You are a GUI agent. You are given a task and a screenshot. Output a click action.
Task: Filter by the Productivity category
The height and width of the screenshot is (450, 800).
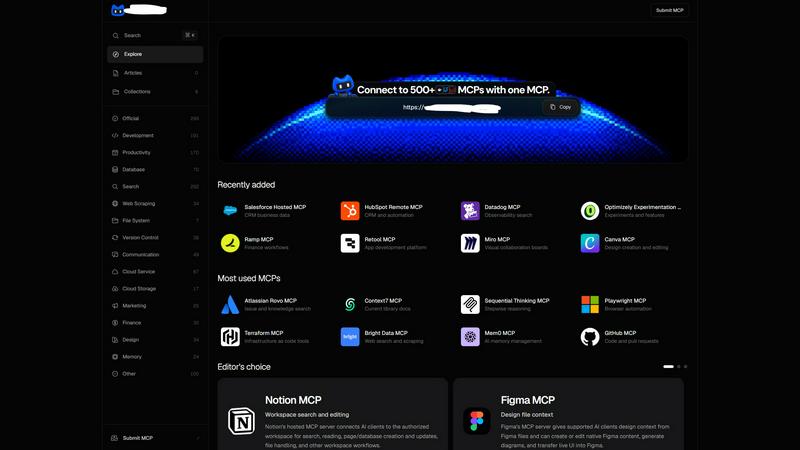tap(155, 153)
